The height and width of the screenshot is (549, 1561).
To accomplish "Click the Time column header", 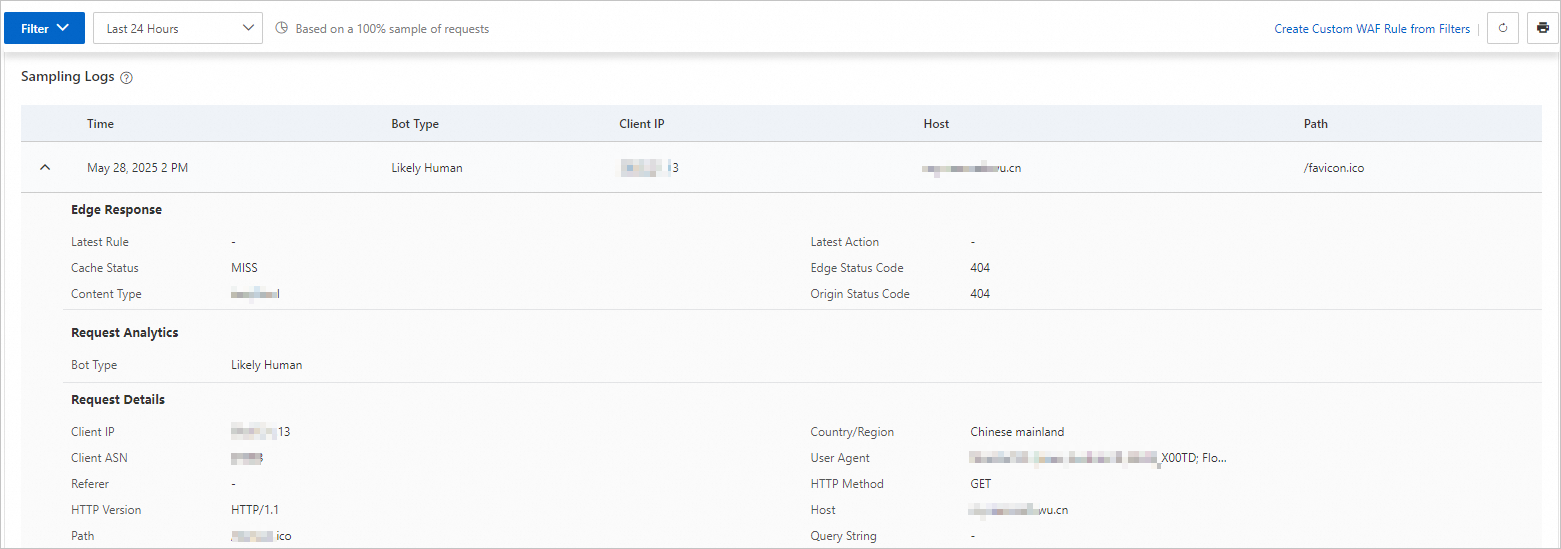I will click(x=100, y=124).
